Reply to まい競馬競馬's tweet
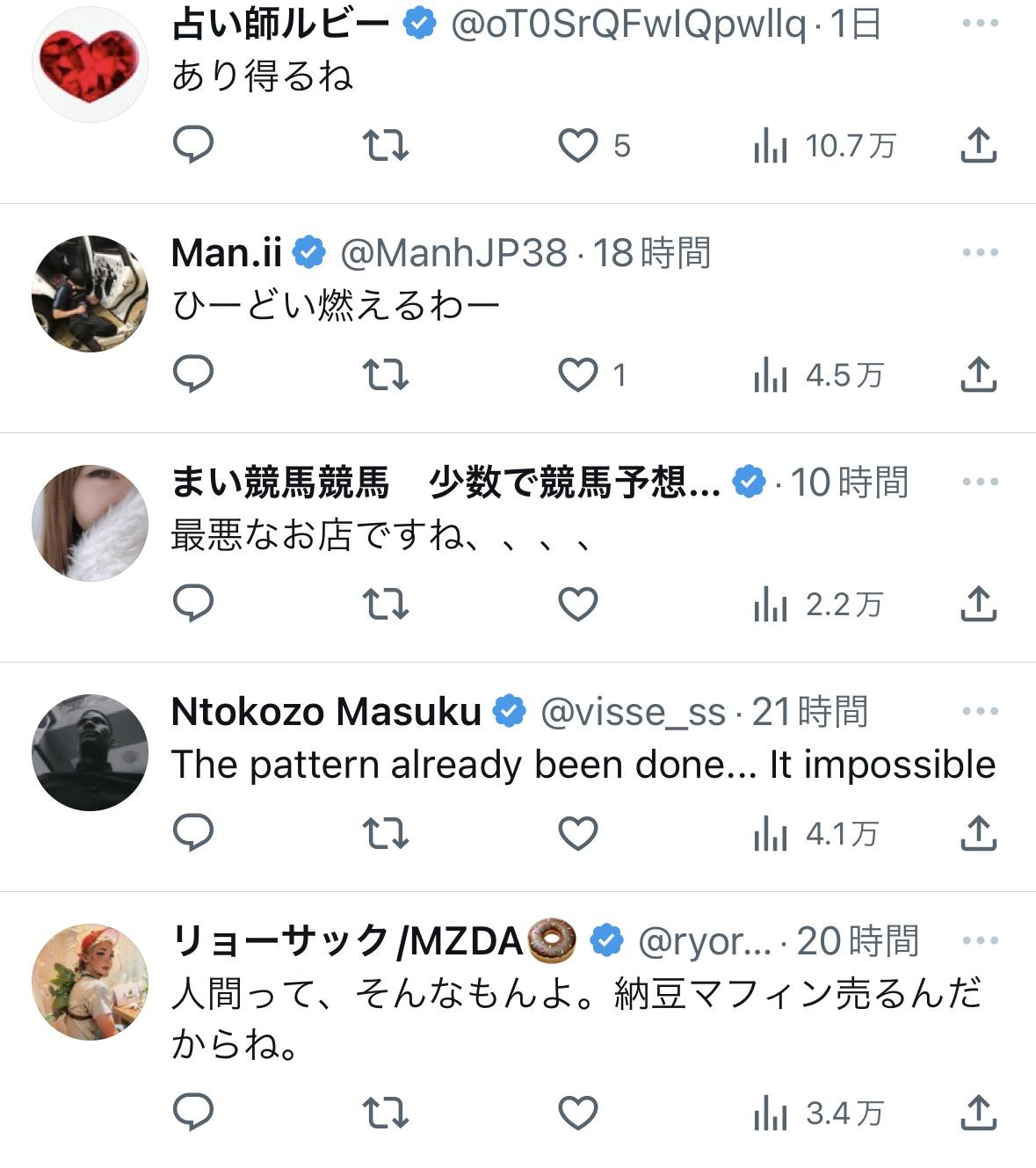This screenshot has height=1168, width=1036. 193,604
